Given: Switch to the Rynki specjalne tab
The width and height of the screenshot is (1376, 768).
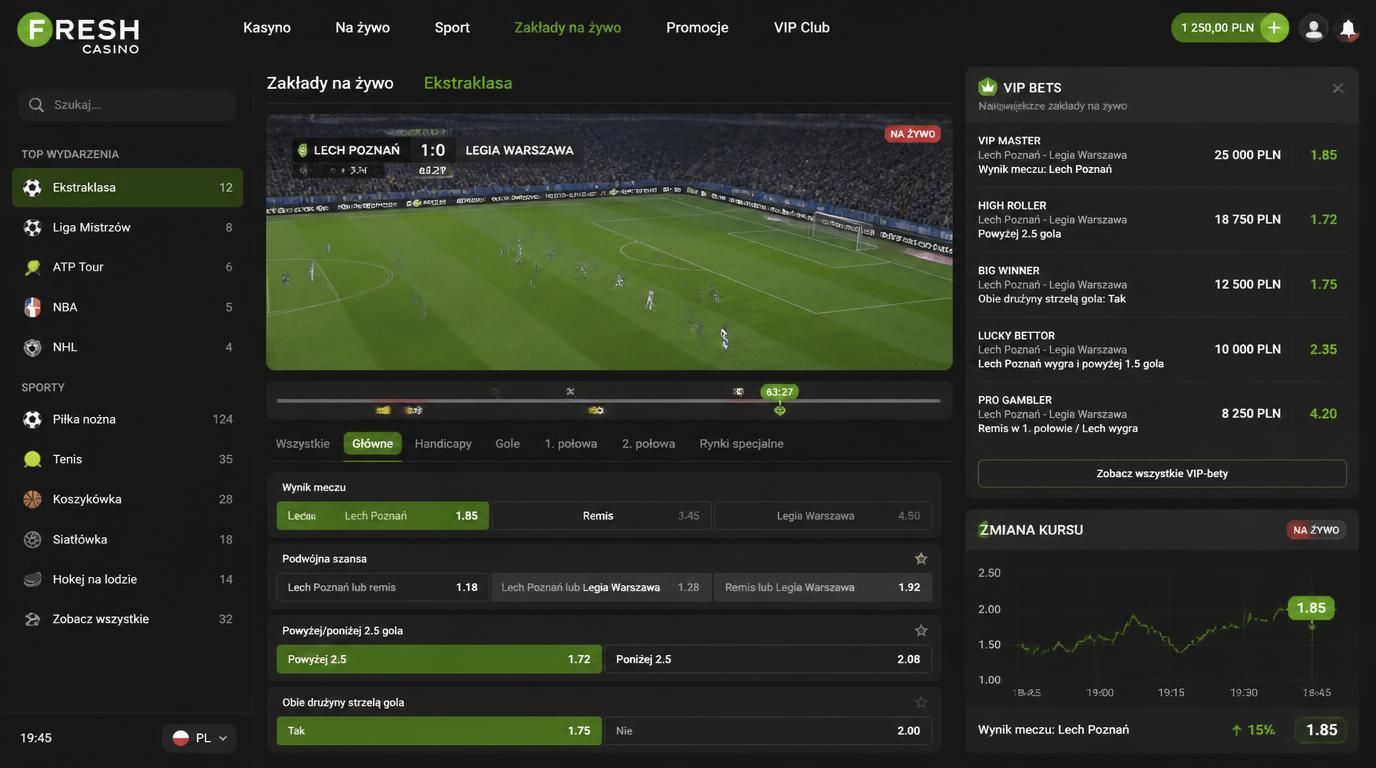Looking at the screenshot, I should tap(741, 443).
